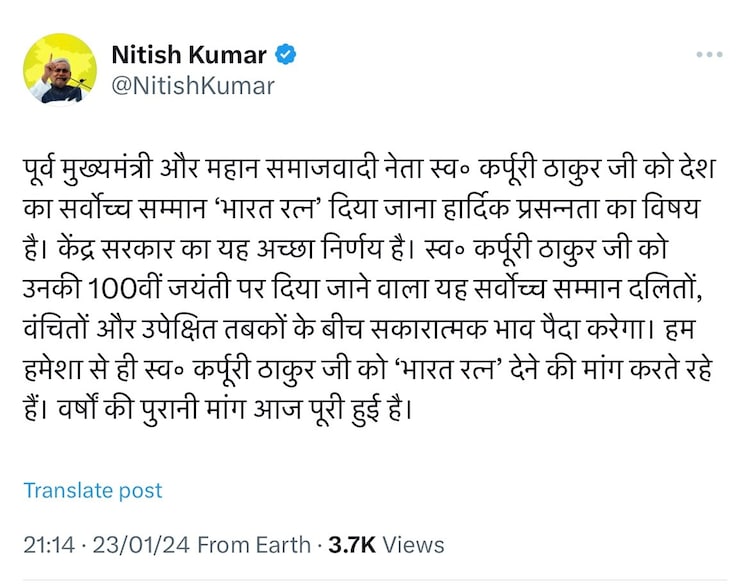Click the 21:14 post timestamp
The image size is (750, 588).
[47, 544]
